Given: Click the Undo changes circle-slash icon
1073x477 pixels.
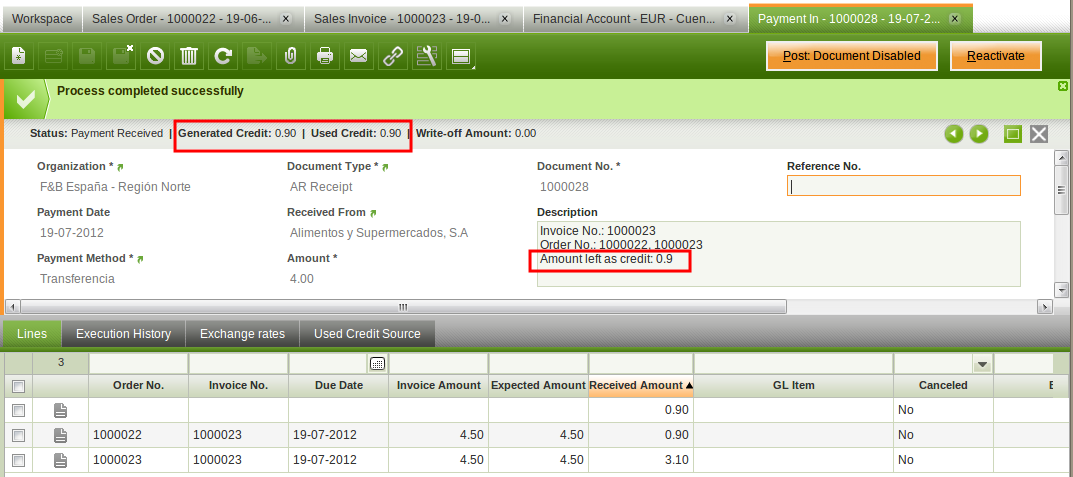Looking at the screenshot, I should (155, 56).
